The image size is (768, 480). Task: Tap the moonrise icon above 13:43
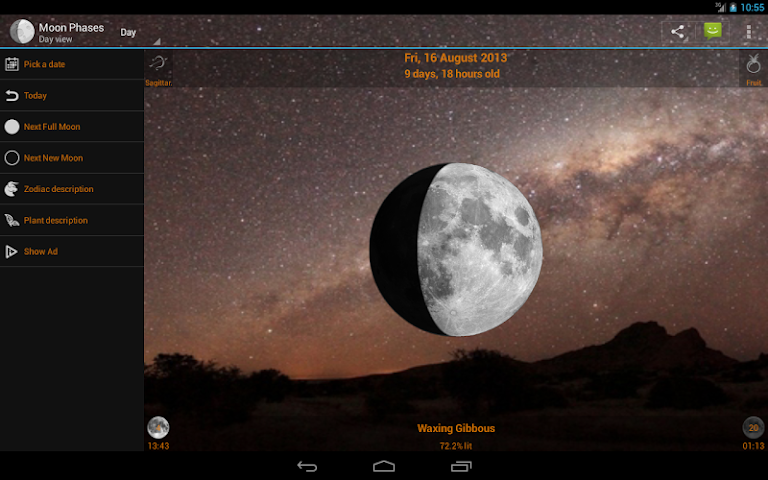158,427
